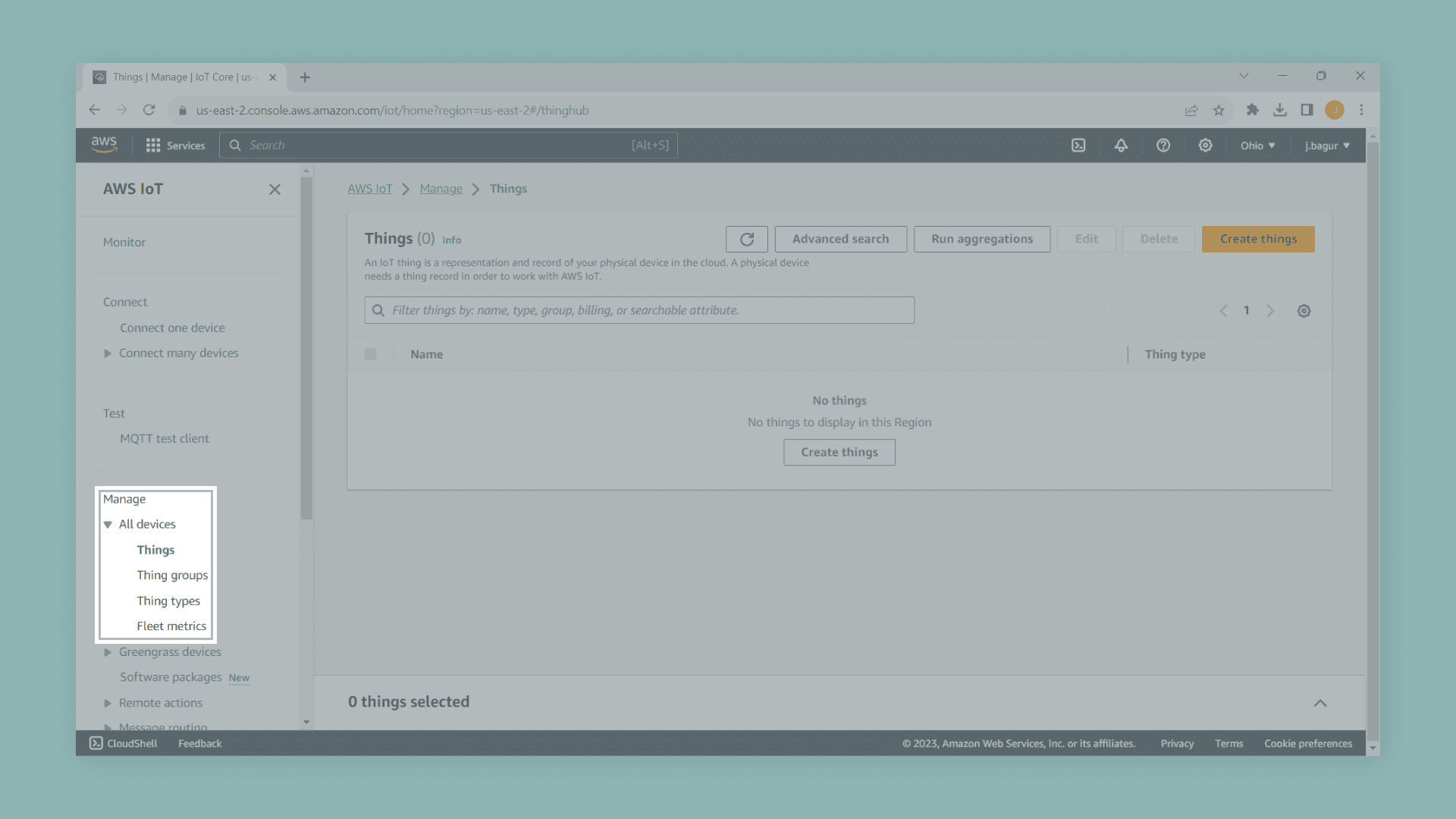Open the Services grid menu
This screenshot has height=819, width=1456.
tap(175, 146)
